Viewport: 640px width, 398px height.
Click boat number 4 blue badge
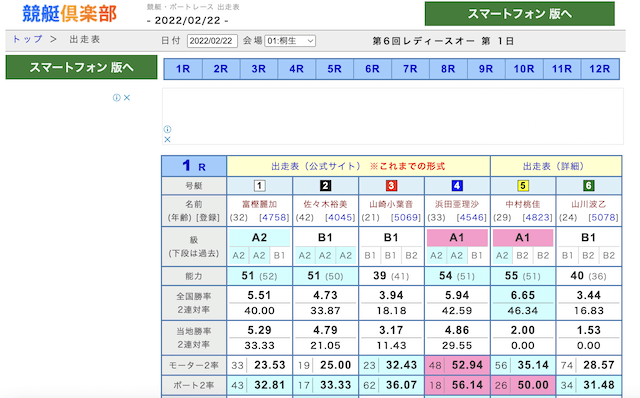pyautogui.click(x=457, y=186)
